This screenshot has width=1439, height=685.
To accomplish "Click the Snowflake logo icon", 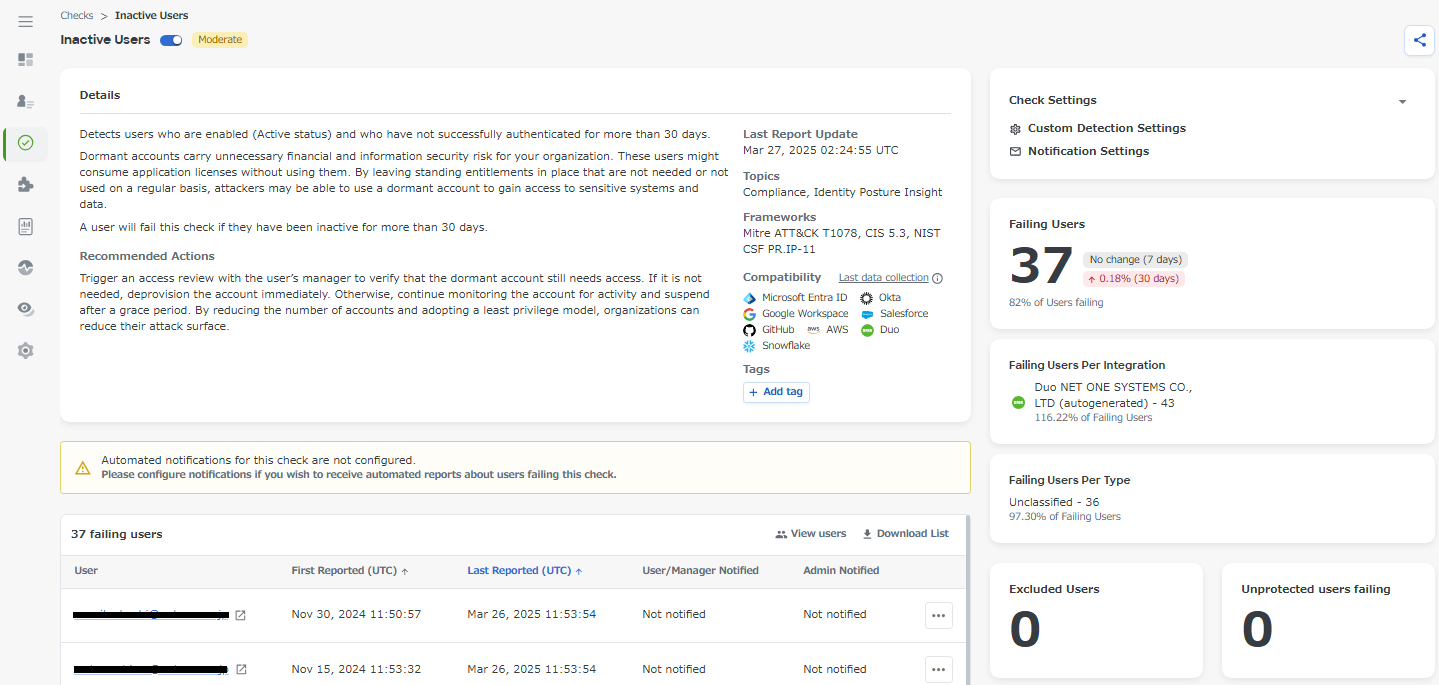I will point(750,346).
